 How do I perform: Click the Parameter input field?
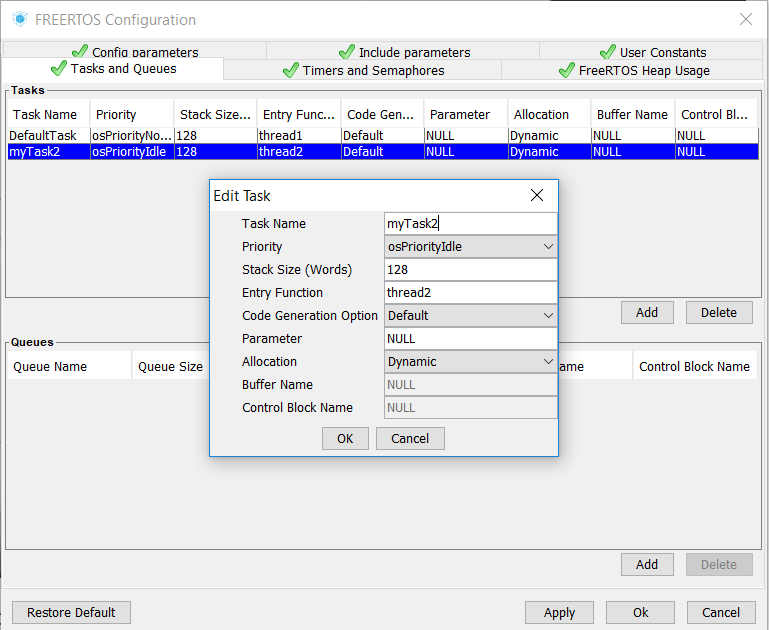coord(471,339)
